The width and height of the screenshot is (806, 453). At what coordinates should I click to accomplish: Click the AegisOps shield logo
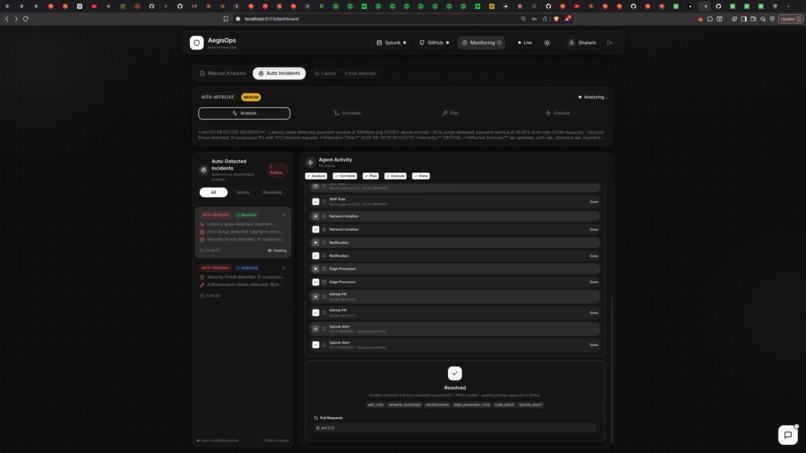(x=197, y=43)
